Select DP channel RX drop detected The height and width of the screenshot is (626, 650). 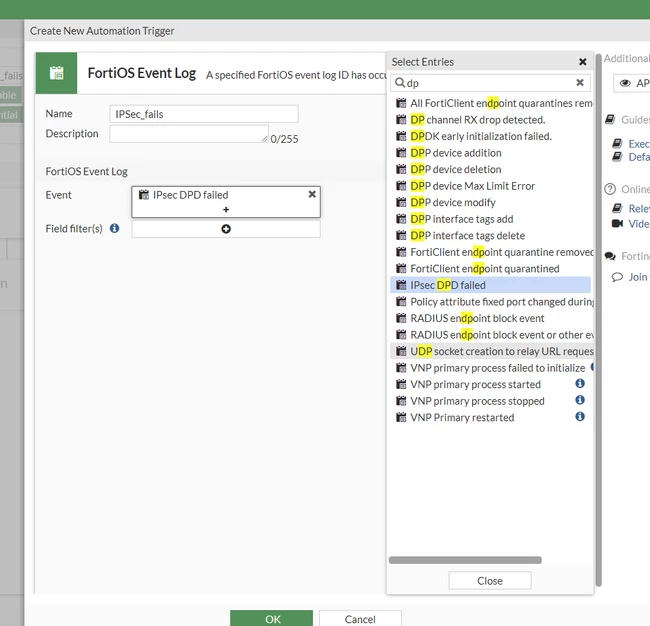coord(490,120)
